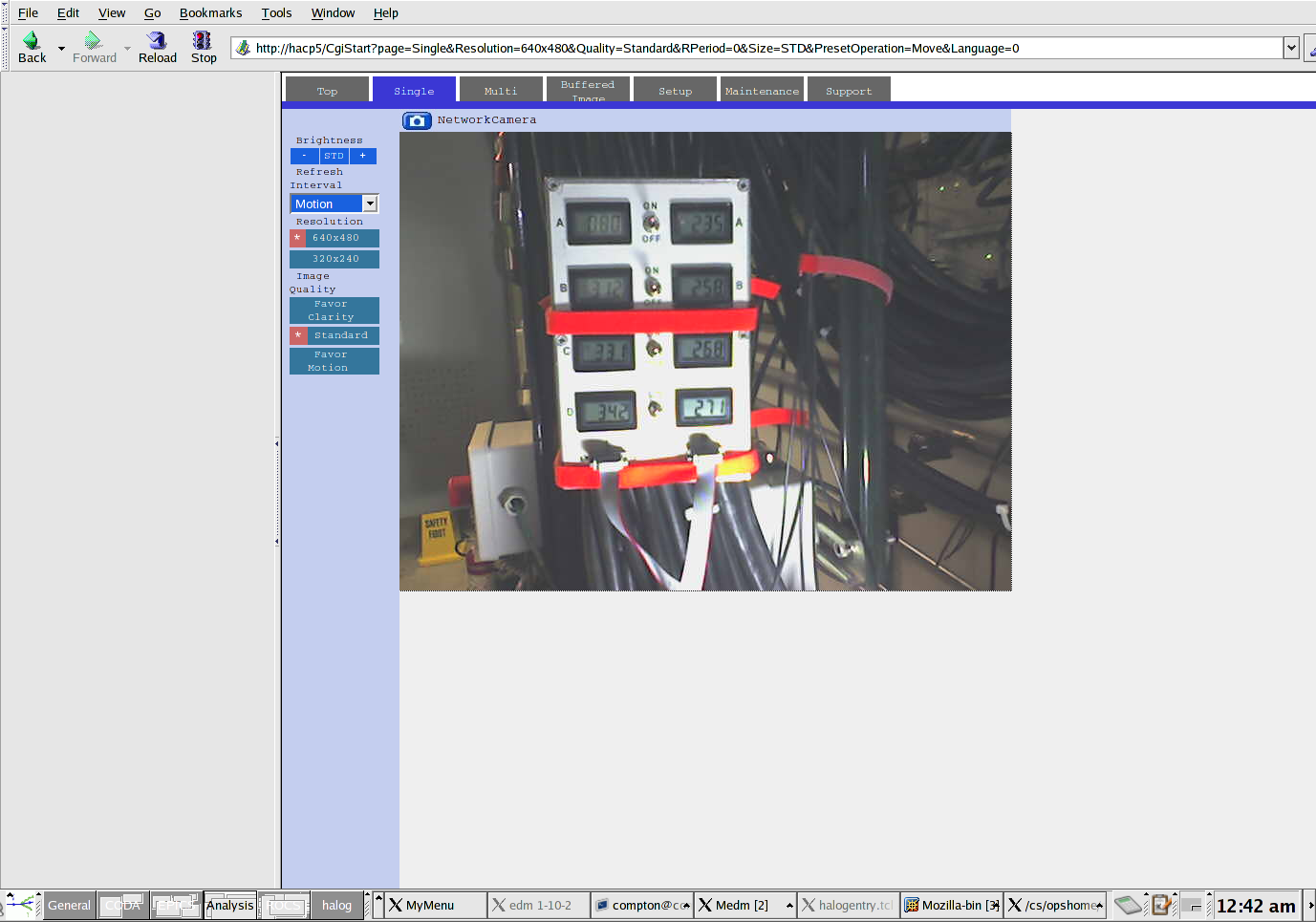
Task: Open the Back history dropdown arrow
Action: coord(61,48)
